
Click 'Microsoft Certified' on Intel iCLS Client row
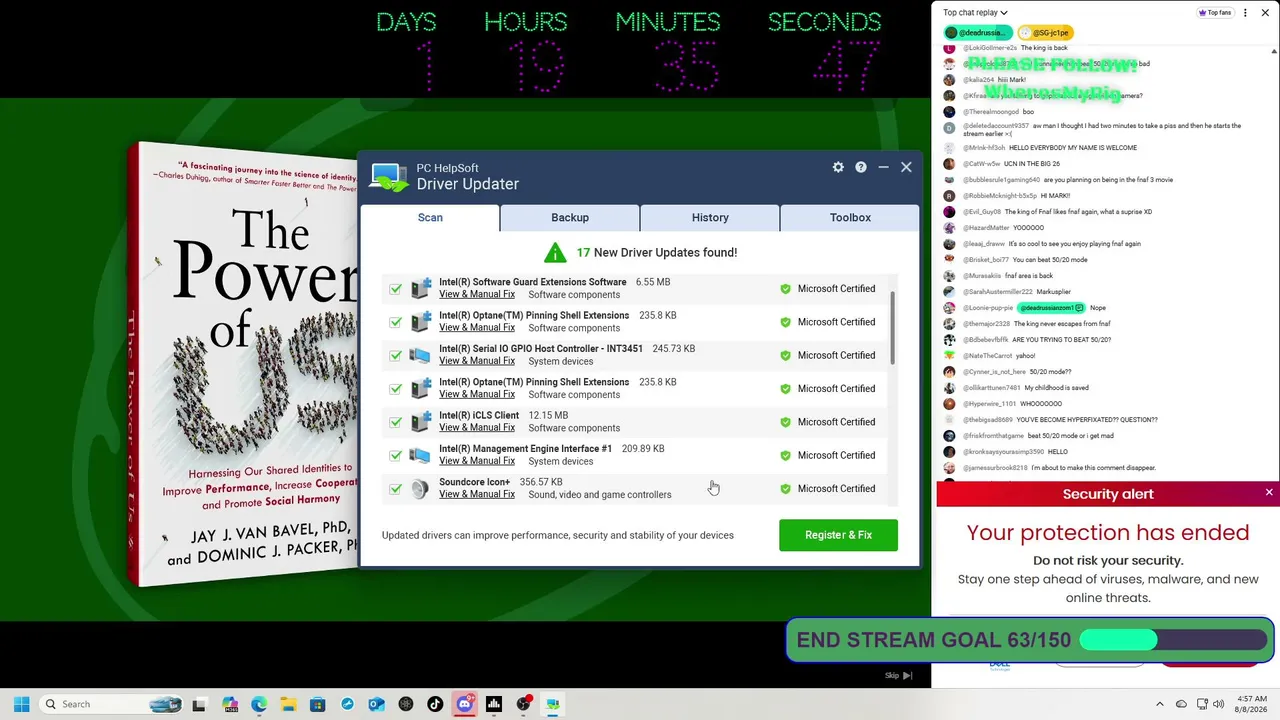tap(836, 422)
